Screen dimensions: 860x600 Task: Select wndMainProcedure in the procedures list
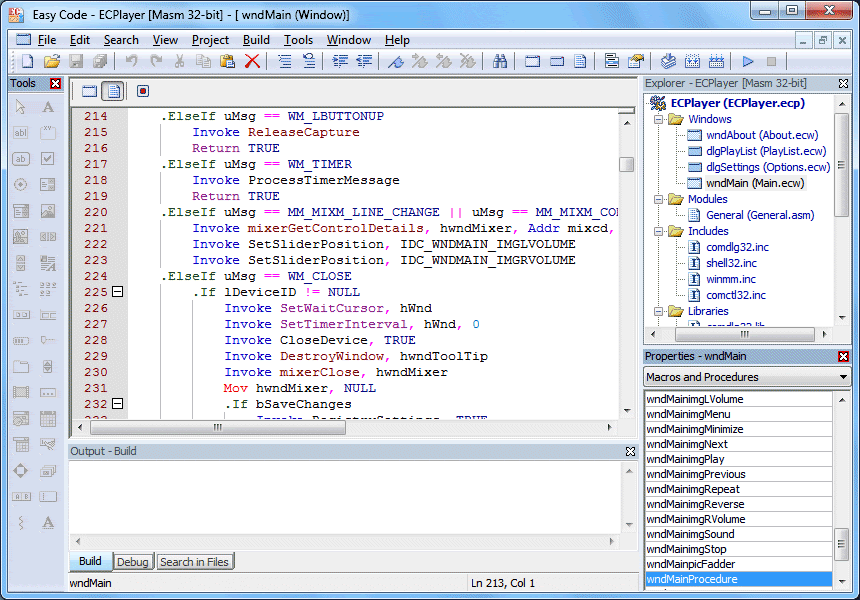[738, 579]
